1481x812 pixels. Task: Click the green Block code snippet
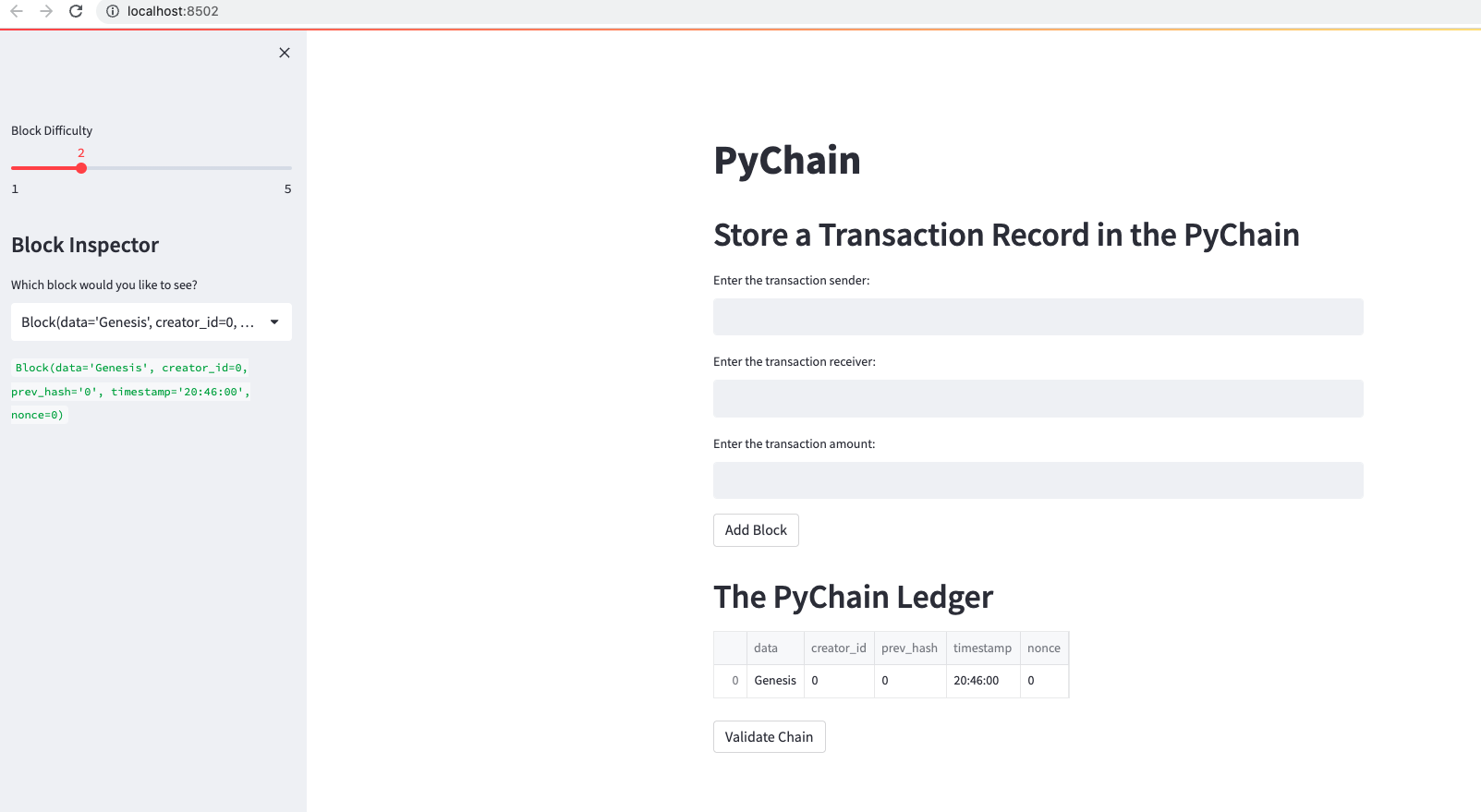coord(129,391)
